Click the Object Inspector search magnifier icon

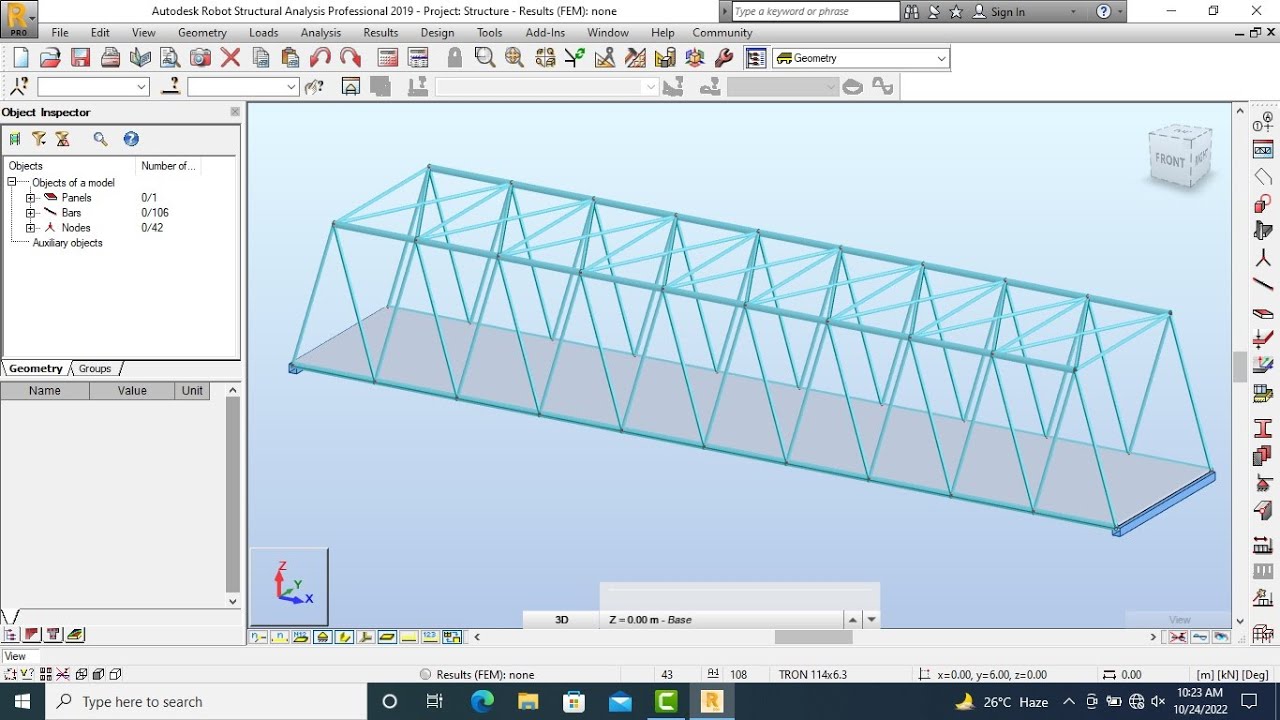coord(100,139)
